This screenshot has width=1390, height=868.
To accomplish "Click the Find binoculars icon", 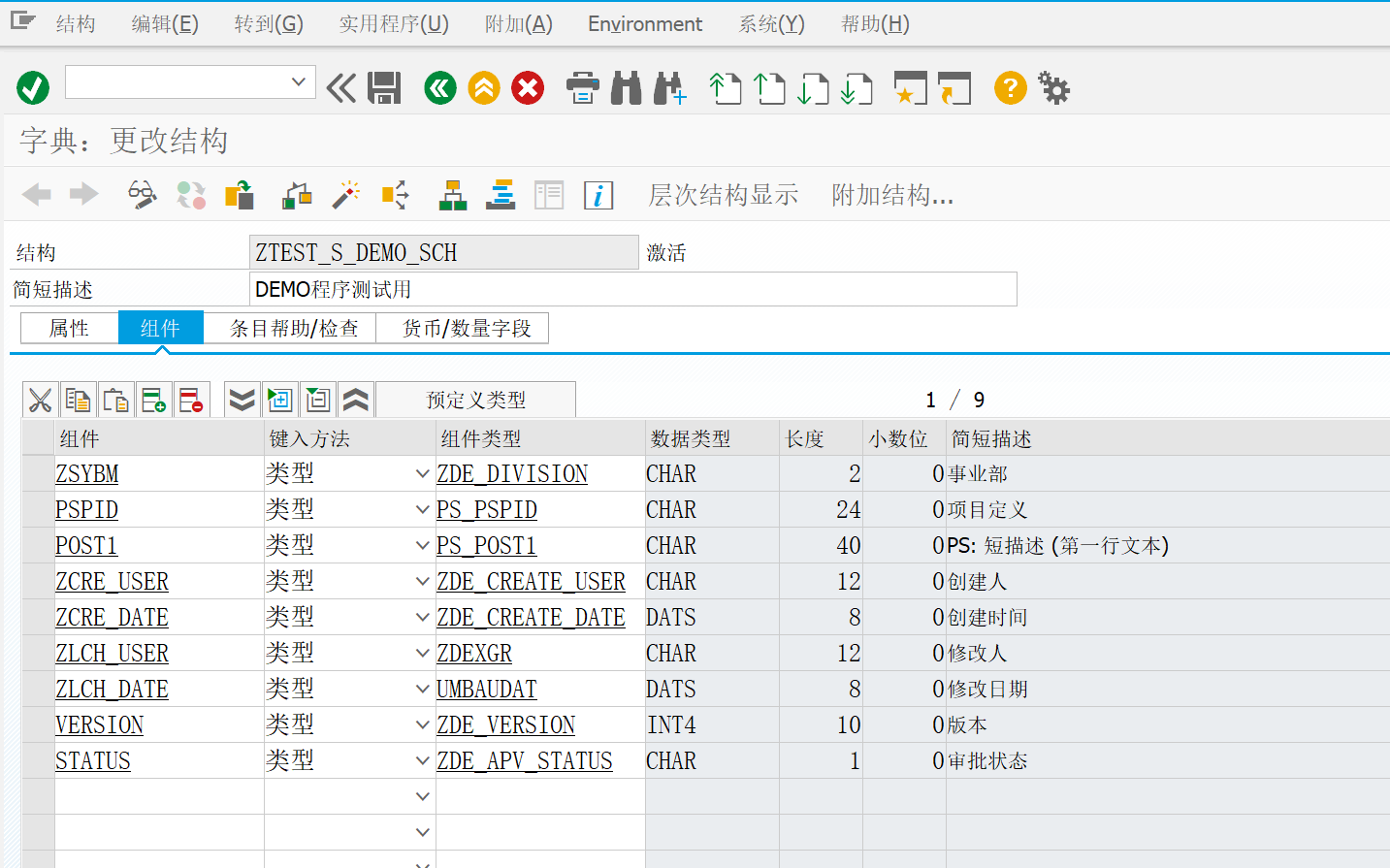I will [x=627, y=88].
